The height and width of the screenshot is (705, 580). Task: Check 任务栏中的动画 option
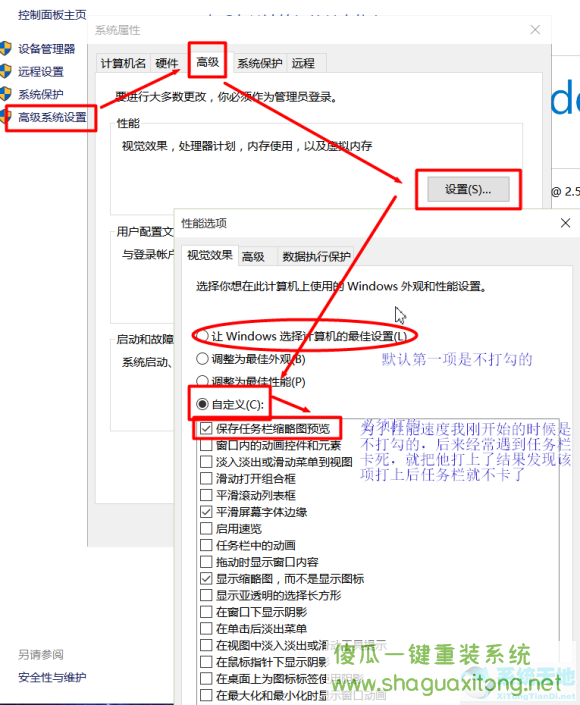[206, 545]
